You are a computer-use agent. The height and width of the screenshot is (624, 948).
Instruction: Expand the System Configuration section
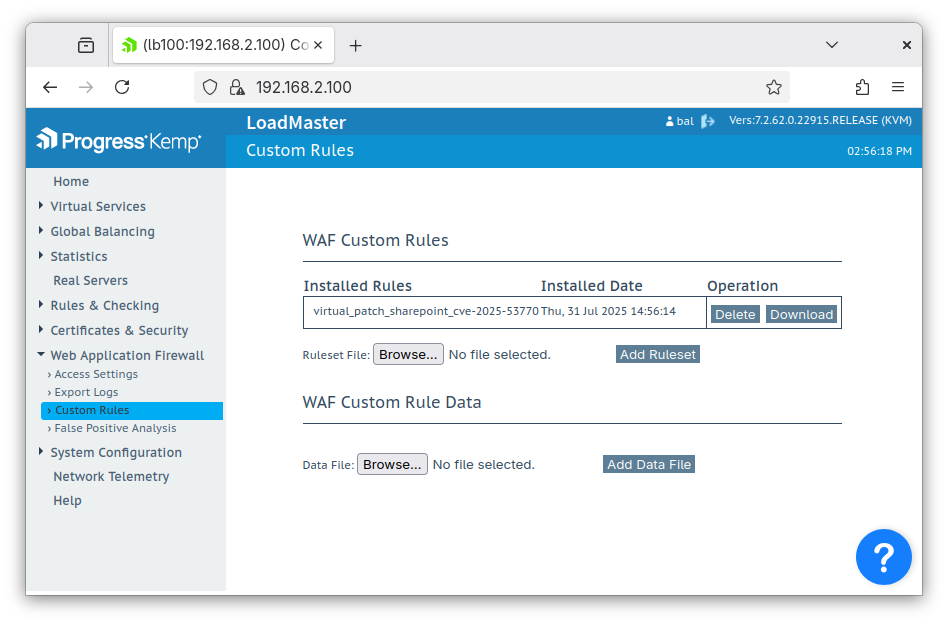[x=115, y=452]
